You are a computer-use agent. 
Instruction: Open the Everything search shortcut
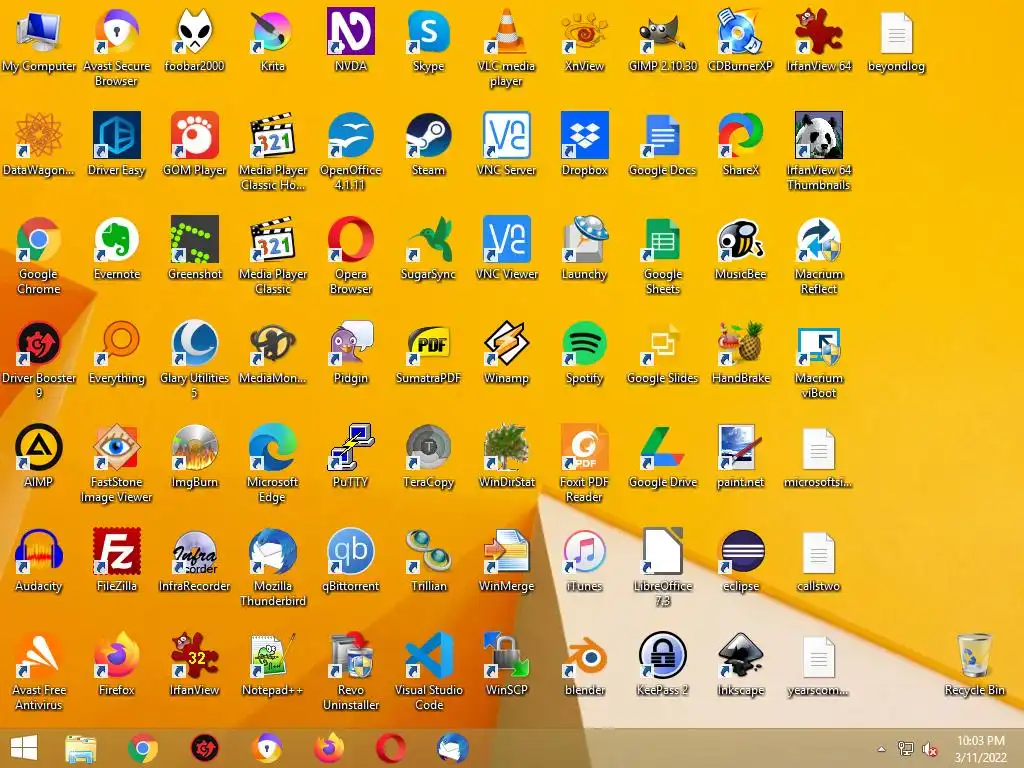pyautogui.click(x=116, y=343)
